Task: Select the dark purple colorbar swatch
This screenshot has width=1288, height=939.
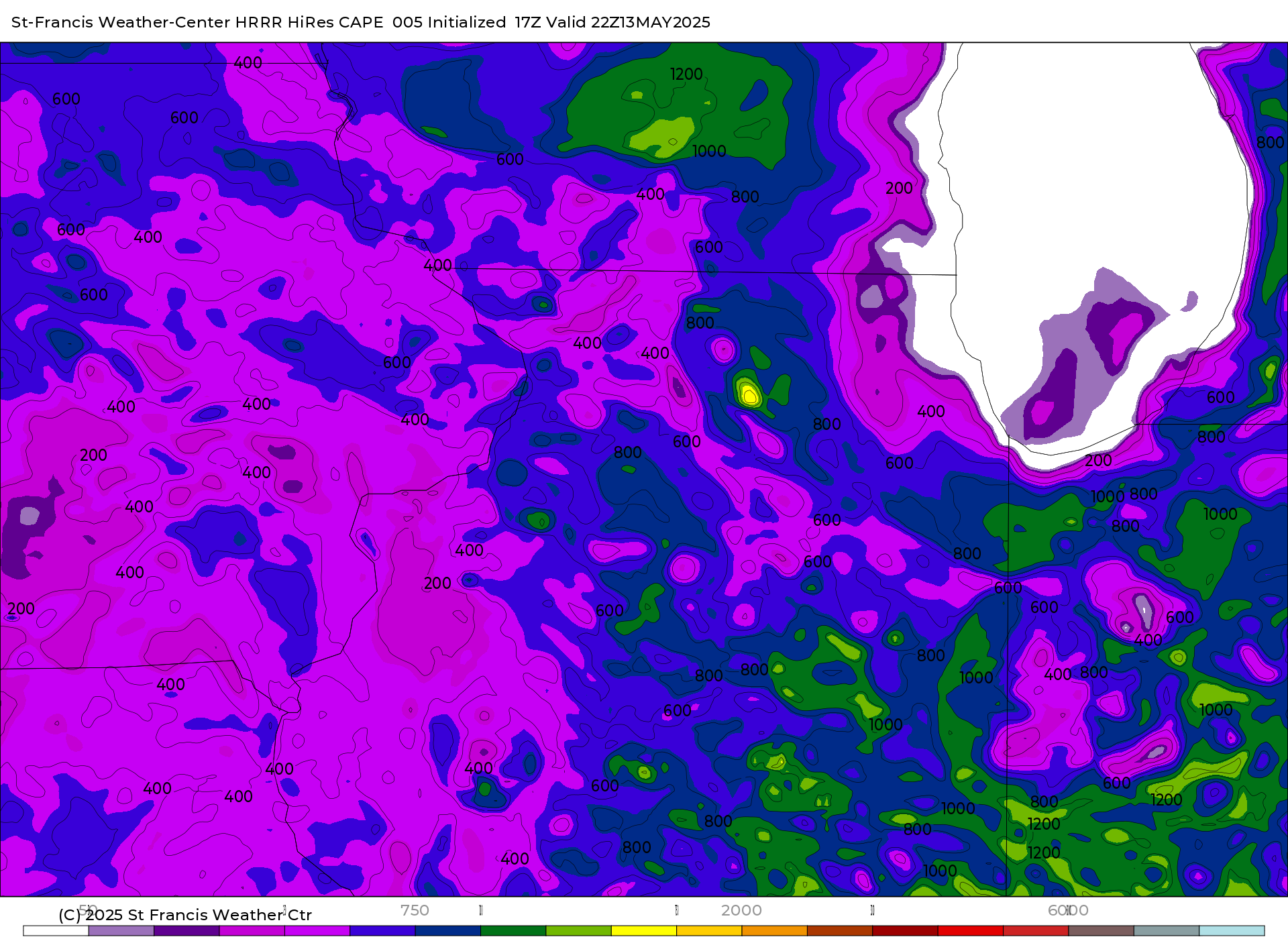Action: pos(186,931)
